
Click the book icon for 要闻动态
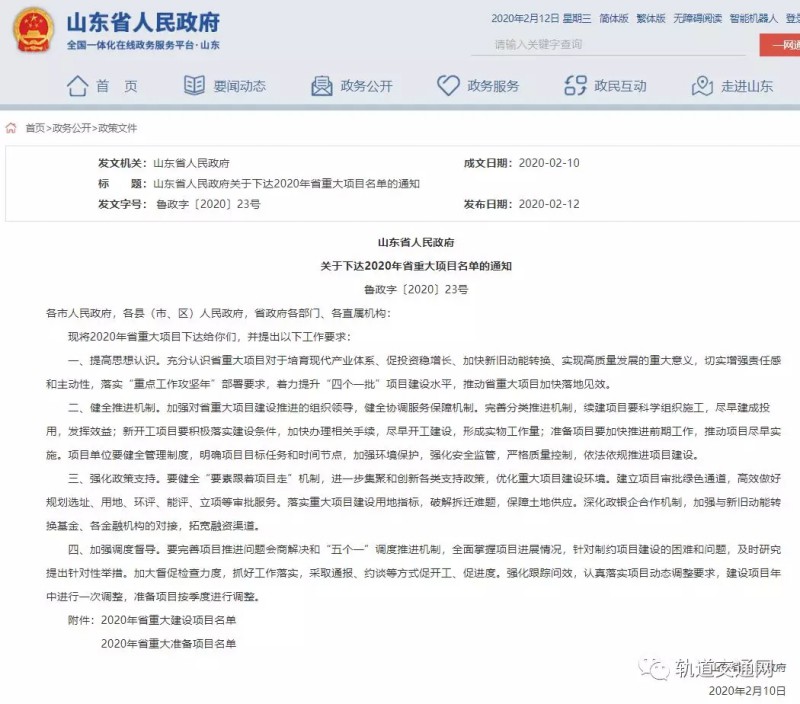pyautogui.click(x=194, y=86)
